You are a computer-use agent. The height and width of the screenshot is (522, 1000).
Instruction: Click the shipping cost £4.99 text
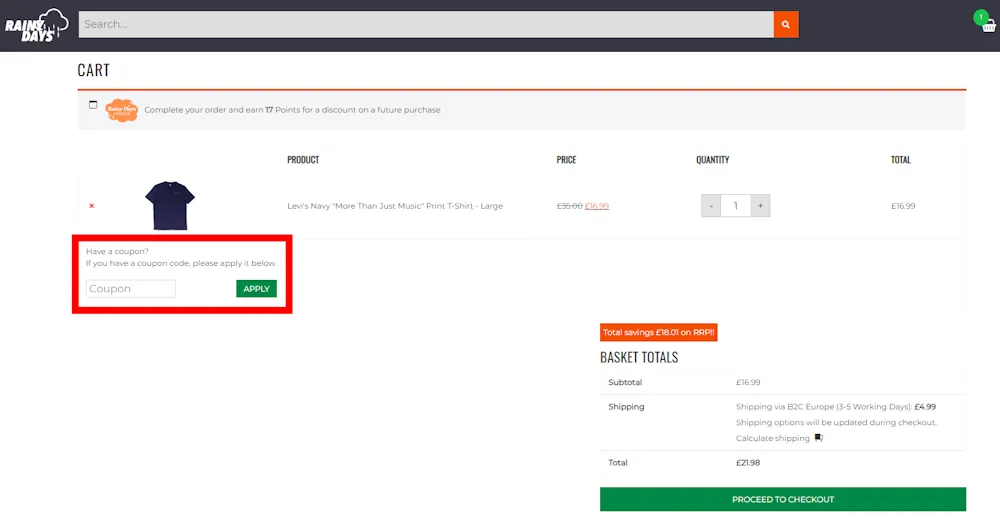coord(925,406)
